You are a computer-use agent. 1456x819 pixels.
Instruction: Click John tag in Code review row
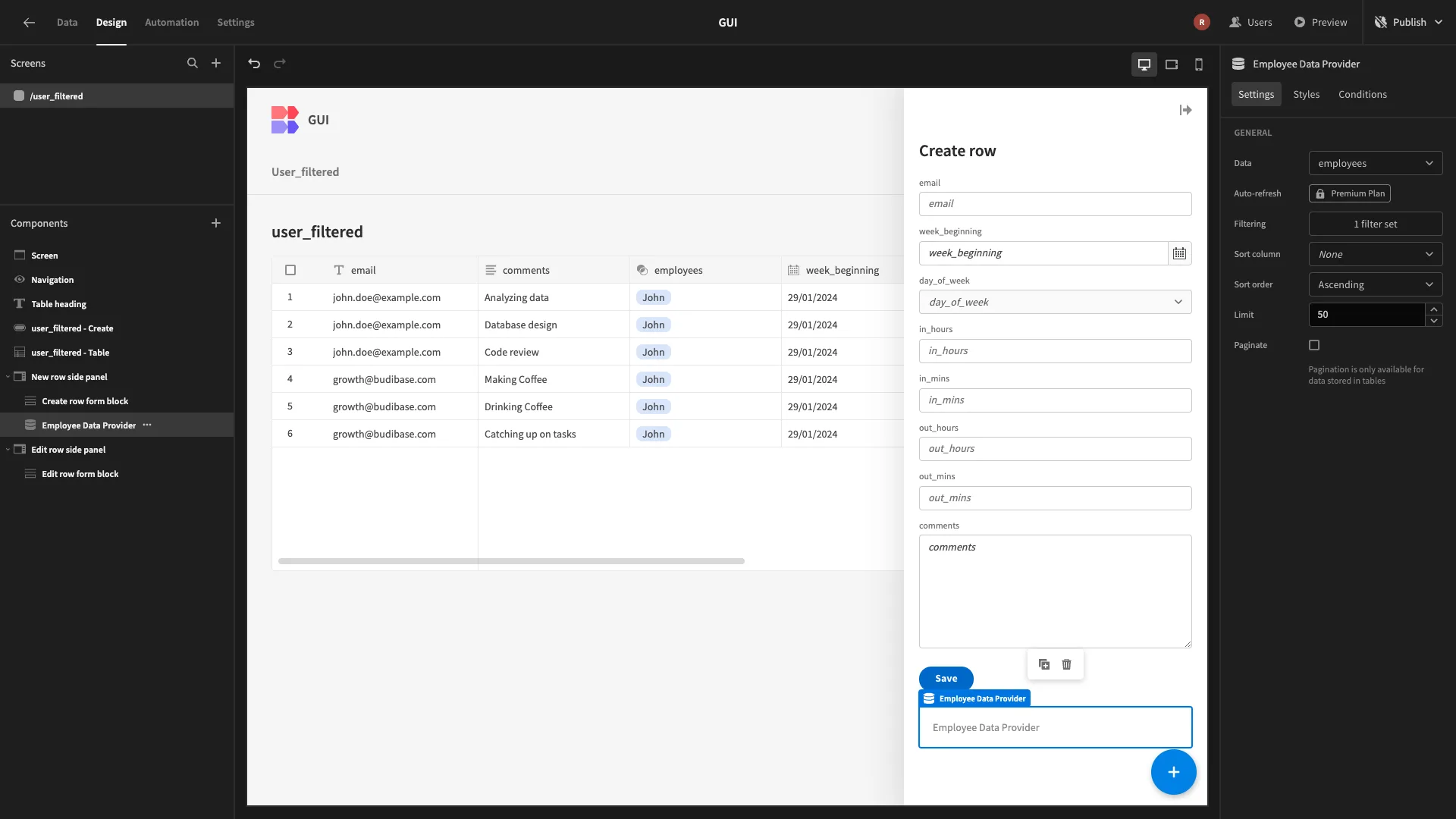(x=653, y=352)
